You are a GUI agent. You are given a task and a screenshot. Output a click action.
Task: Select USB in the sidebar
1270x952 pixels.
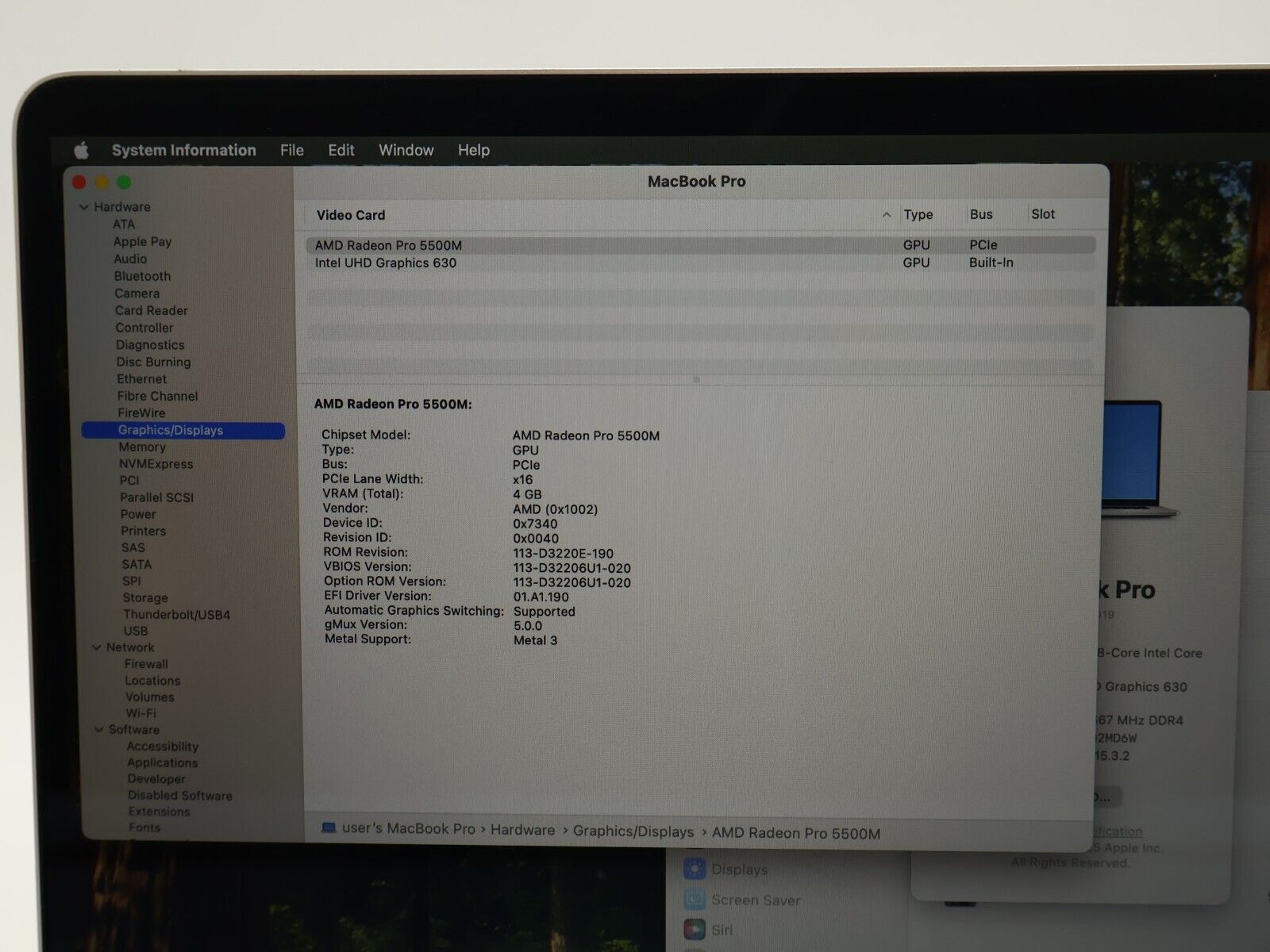(x=135, y=631)
